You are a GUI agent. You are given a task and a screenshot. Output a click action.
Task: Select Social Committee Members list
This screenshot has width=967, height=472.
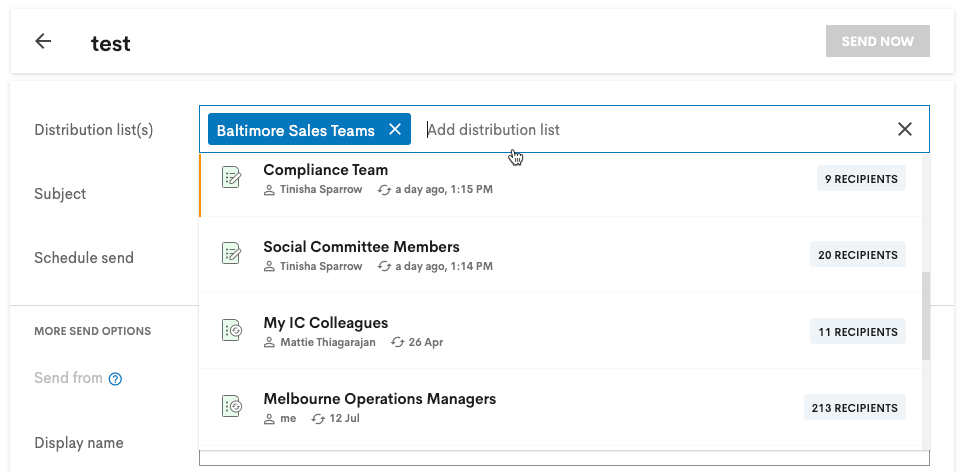click(561, 255)
